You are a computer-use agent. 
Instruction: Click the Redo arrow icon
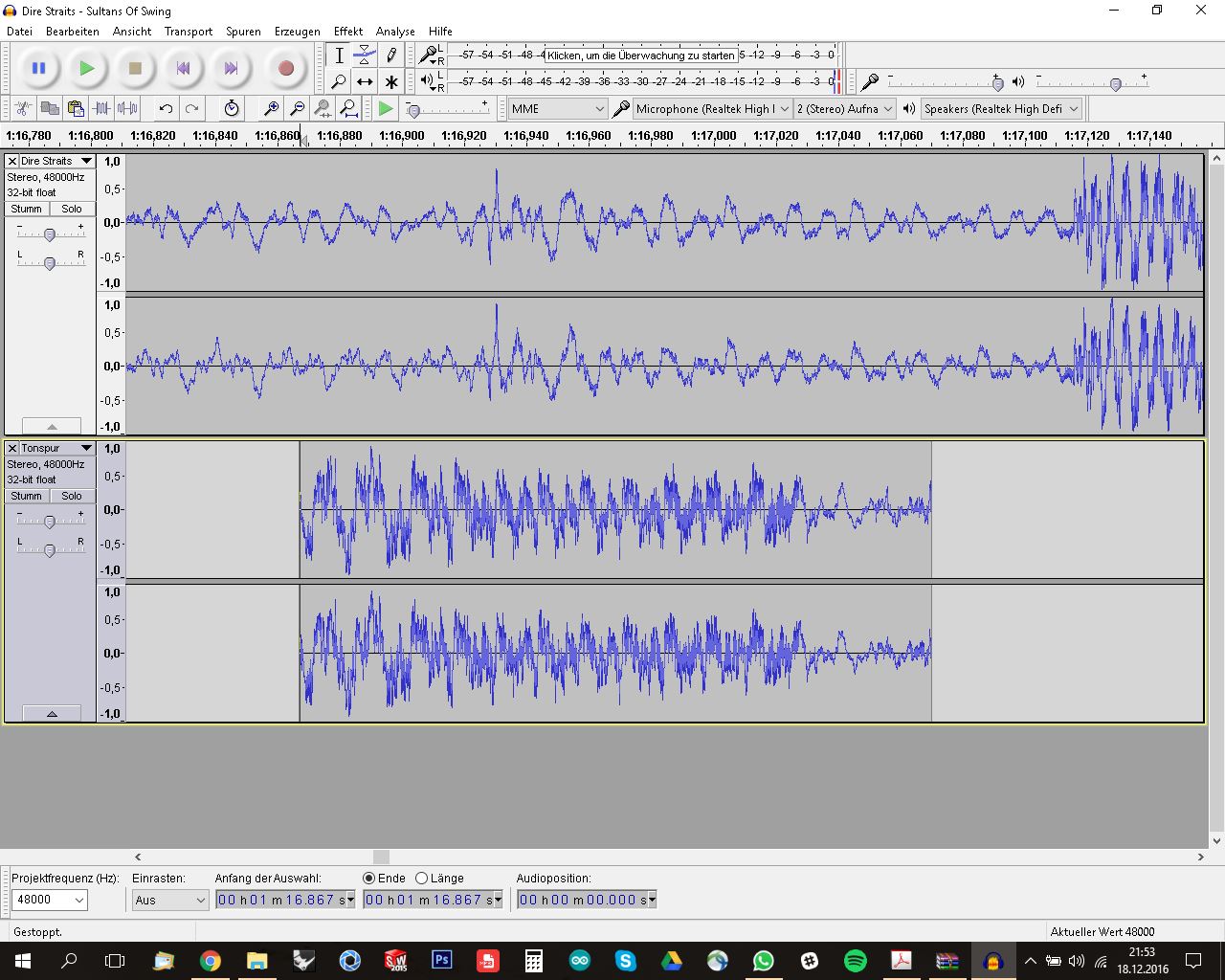[191, 108]
